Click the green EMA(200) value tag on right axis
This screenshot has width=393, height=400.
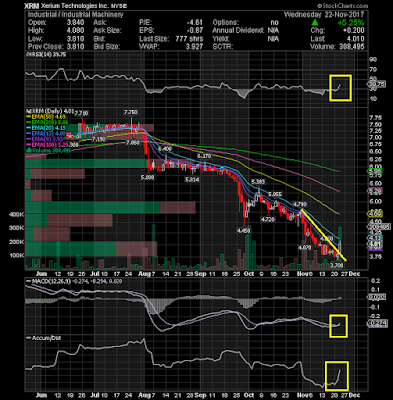[x=375, y=171]
